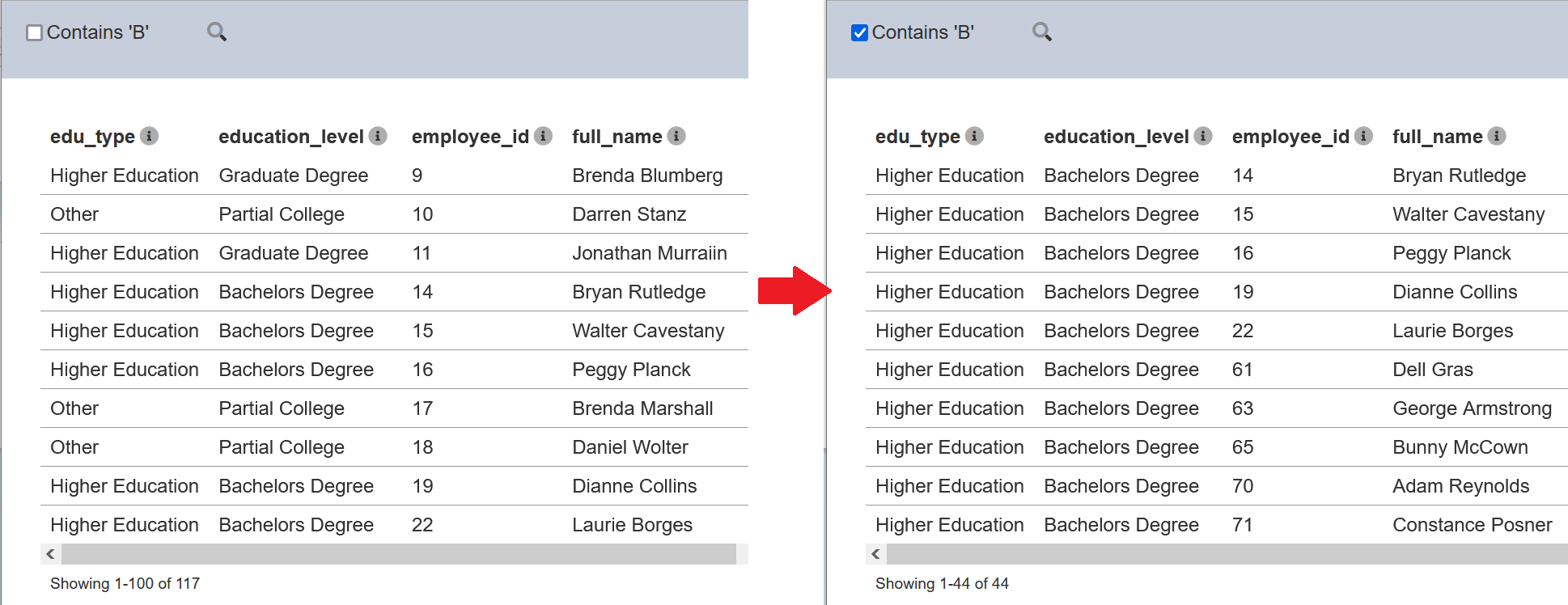Sort by employee_id header in left table
1568x605 pixels.
(x=470, y=137)
